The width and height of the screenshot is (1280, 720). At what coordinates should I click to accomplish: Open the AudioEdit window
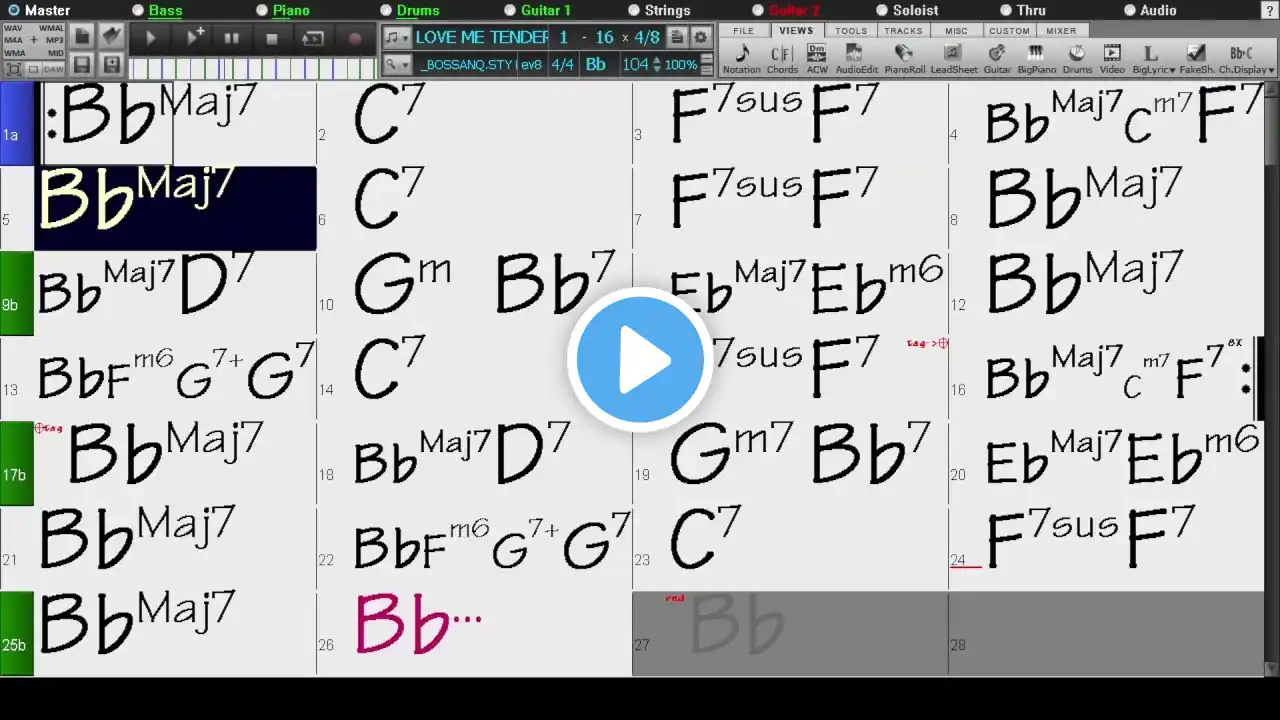856,59
